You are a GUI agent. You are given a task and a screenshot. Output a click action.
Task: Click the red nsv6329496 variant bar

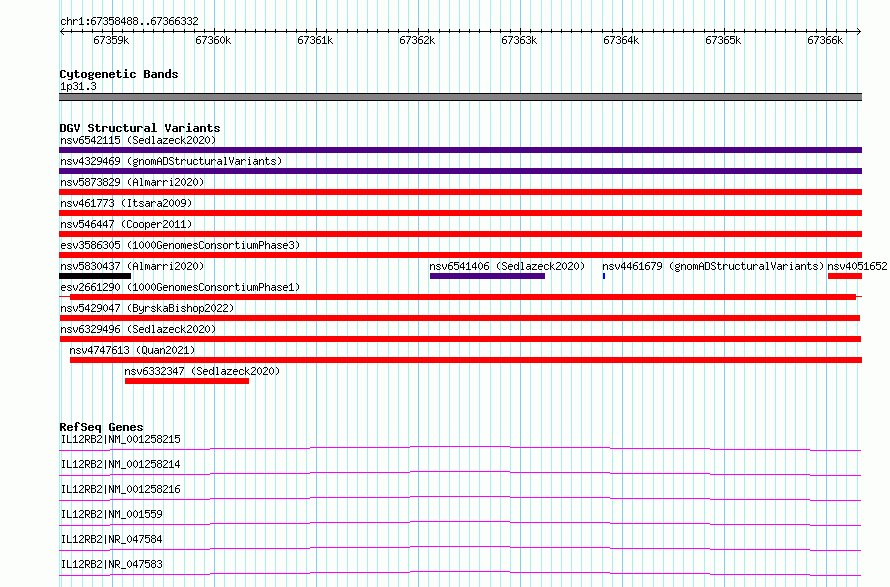[460, 339]
